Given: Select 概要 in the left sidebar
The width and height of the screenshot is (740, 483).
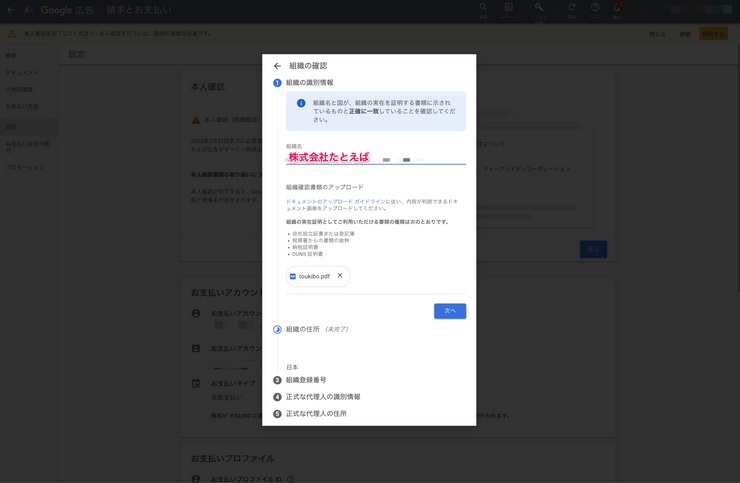Looking at the screenshot, I should (11, 56).
